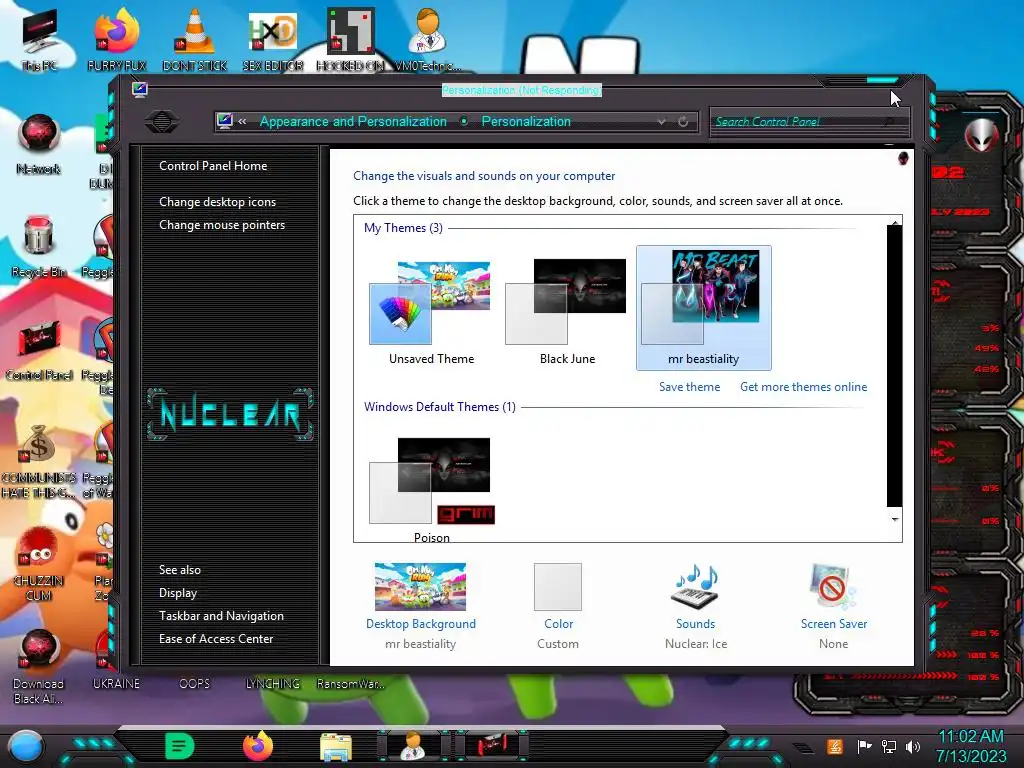Click the themes list scroll up arrow
The width and height of the screenshot is (1024, 768).
tap(895, 221)
